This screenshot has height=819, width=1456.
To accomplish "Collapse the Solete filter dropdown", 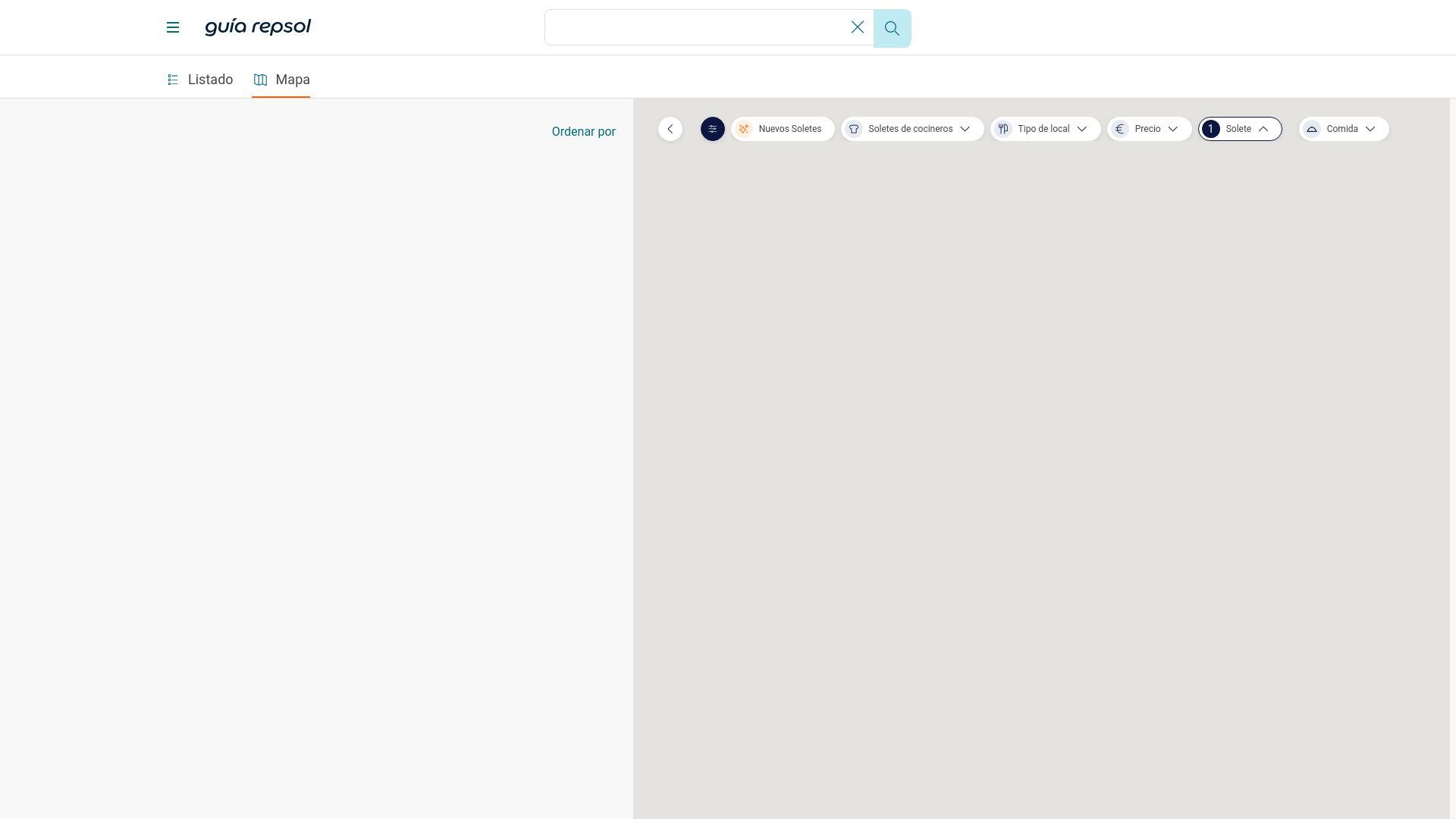I will pyautogui.click(x=1240, y=129).
